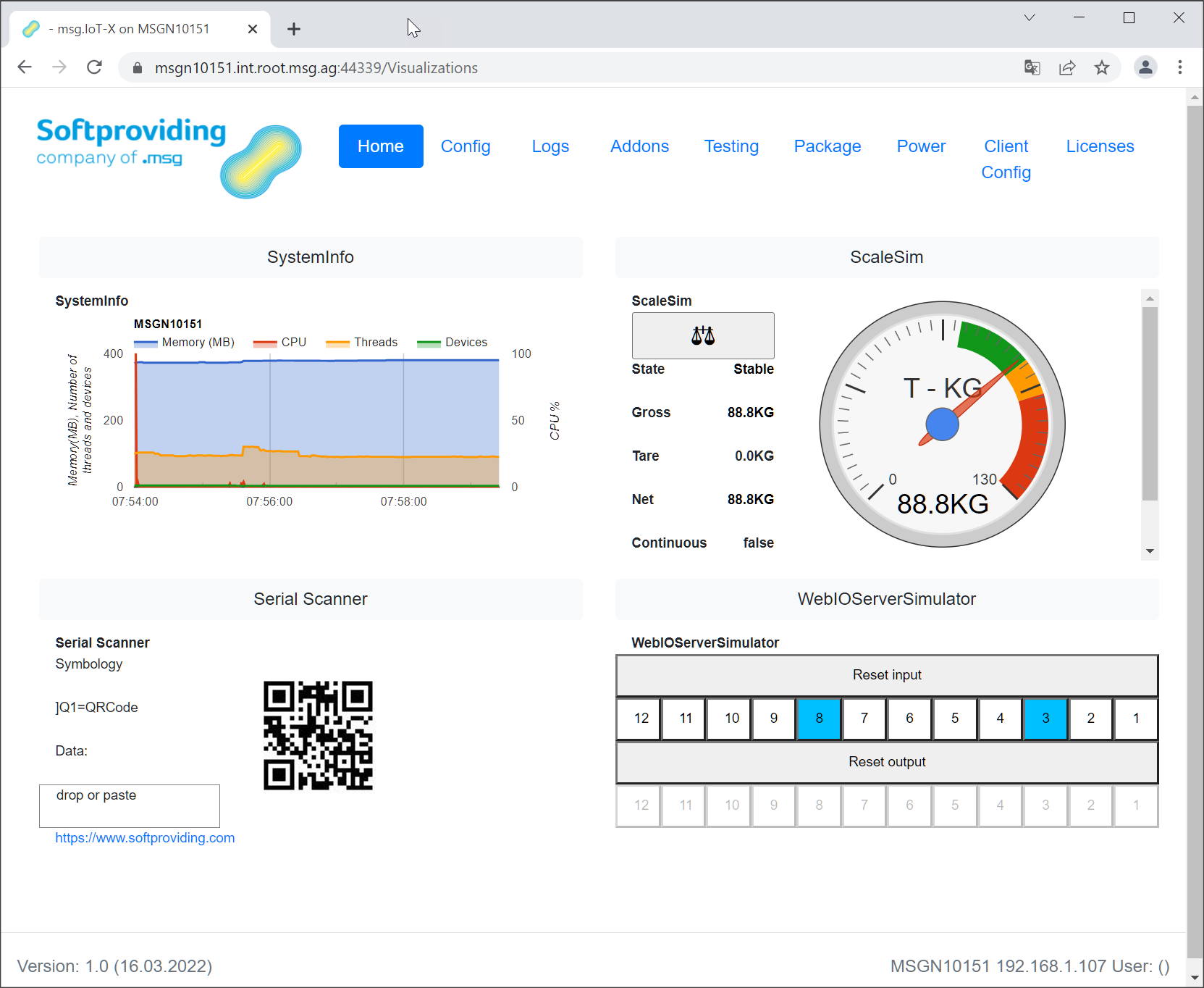
Task: Open the Config navigation tab
Action: click(x=466, y=146)
